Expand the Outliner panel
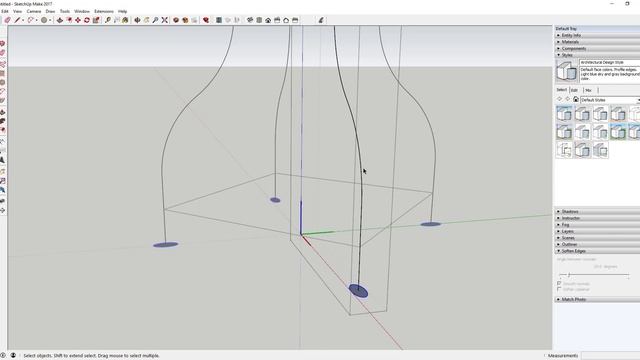Viewport: 640px width, 360px height. pyautogui.click(x=597, y=244)
